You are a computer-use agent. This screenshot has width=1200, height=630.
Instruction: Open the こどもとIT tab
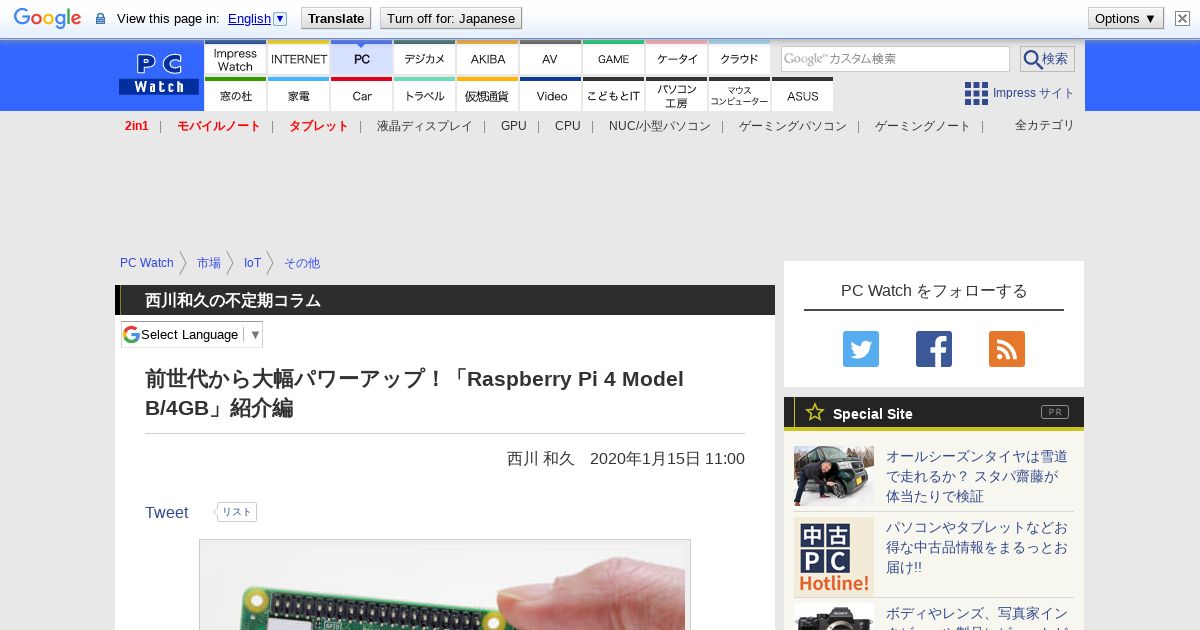pos(613,95)
